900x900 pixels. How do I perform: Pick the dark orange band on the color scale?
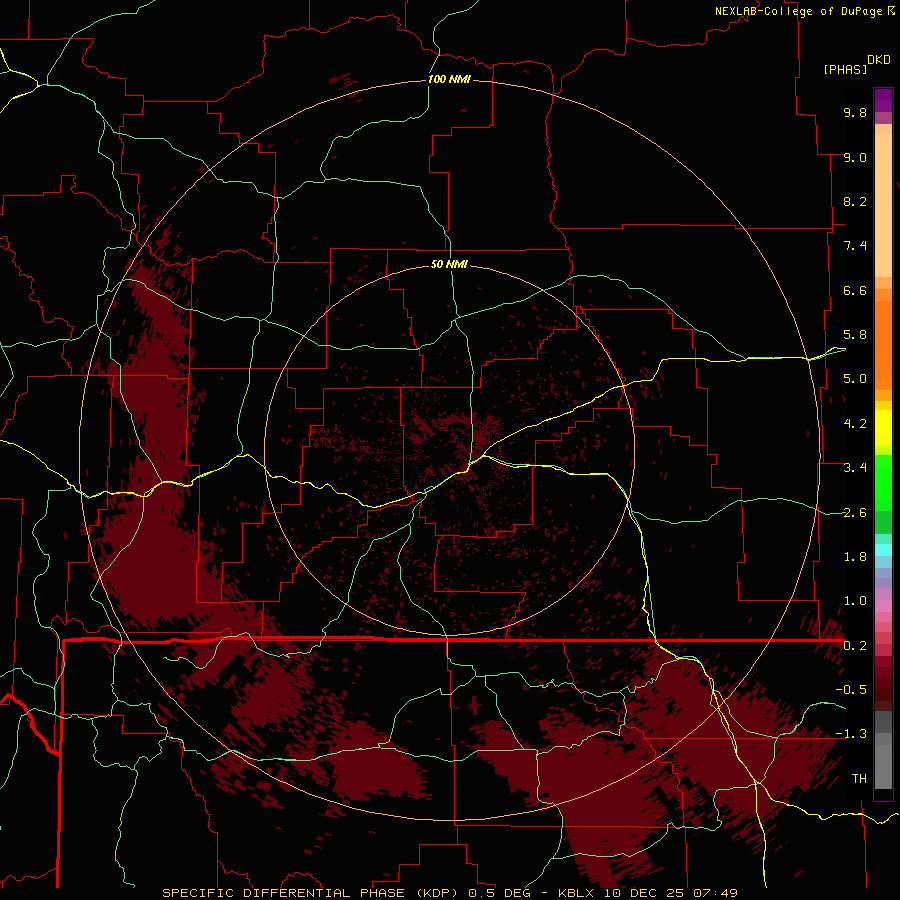pos(883,346)
